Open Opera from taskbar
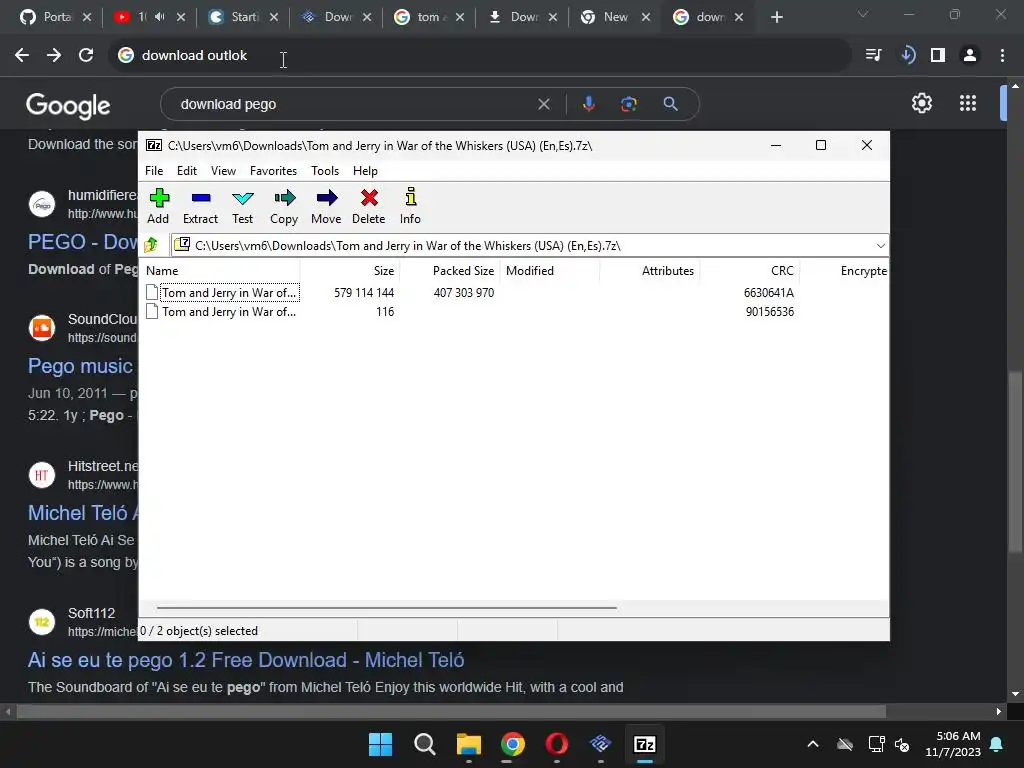This screenshot has width=1024, height=768. click(x=556, y=744)
